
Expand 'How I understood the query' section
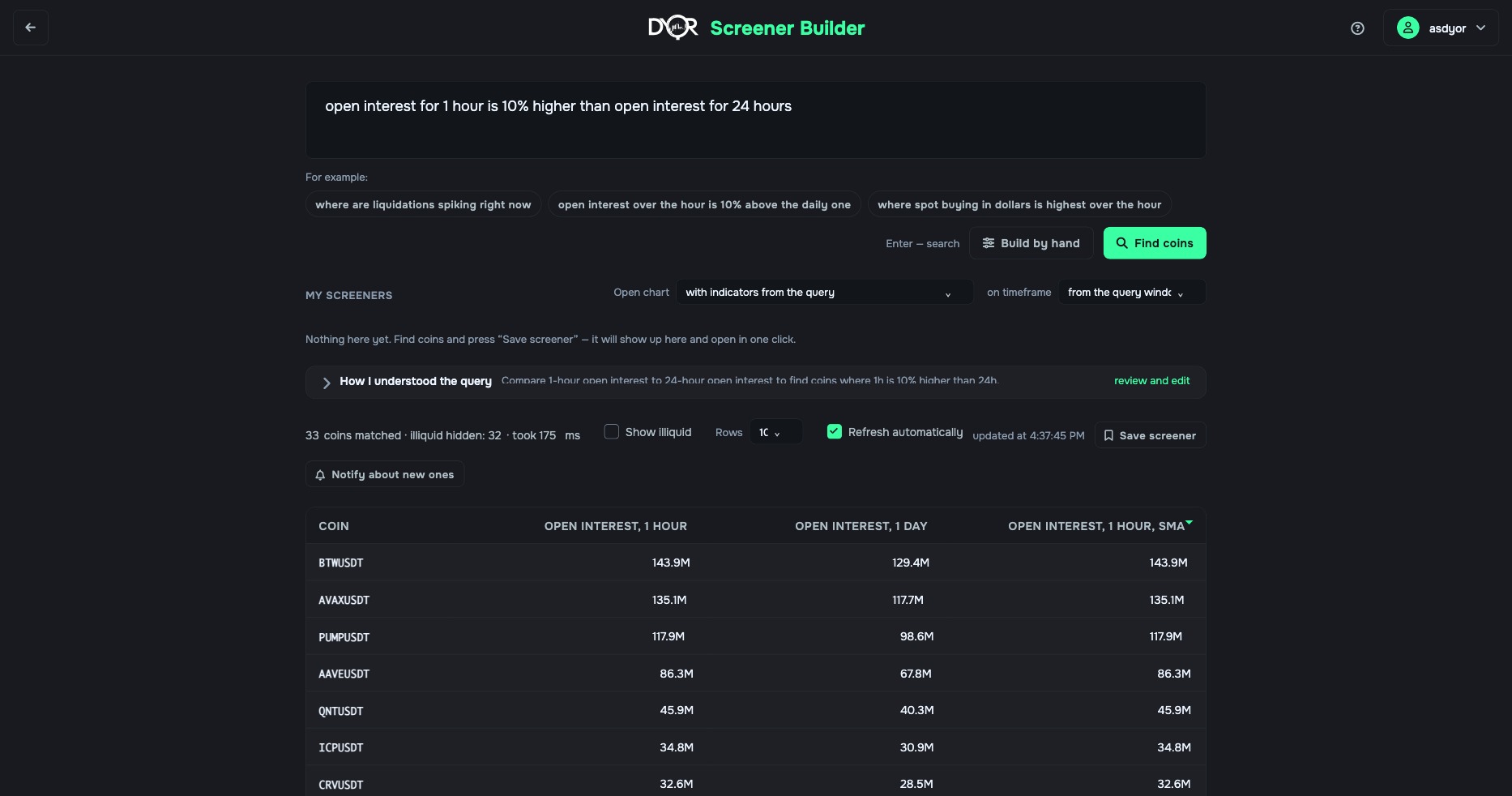(x=327, y=383)
